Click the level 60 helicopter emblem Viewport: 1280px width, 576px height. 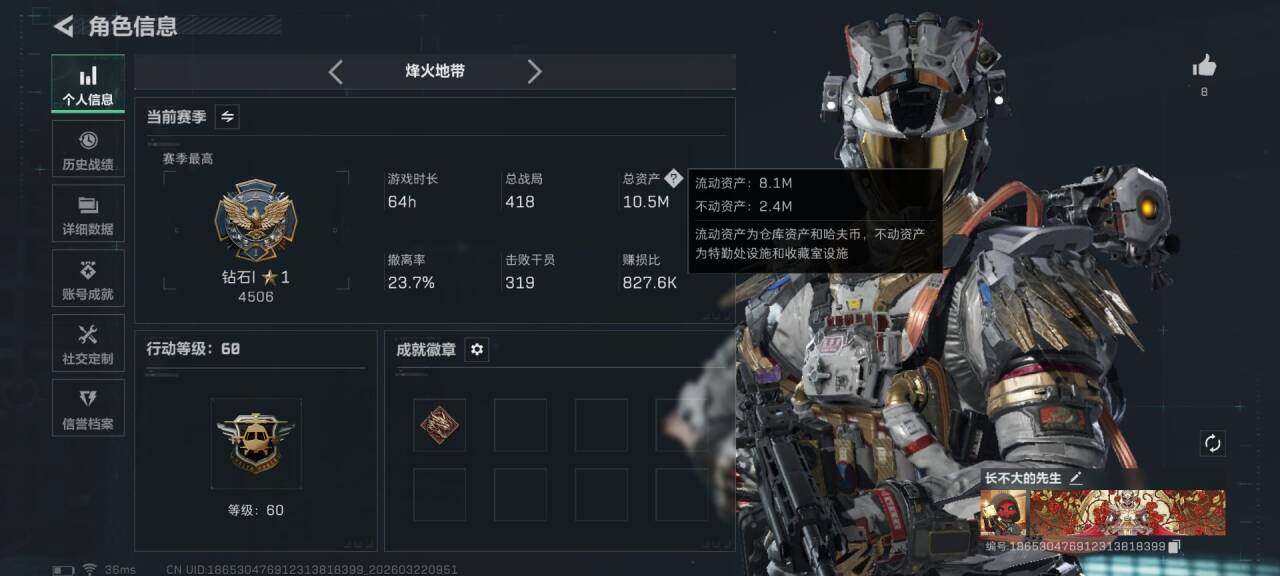pyautogui.click(x=255, y=444)
